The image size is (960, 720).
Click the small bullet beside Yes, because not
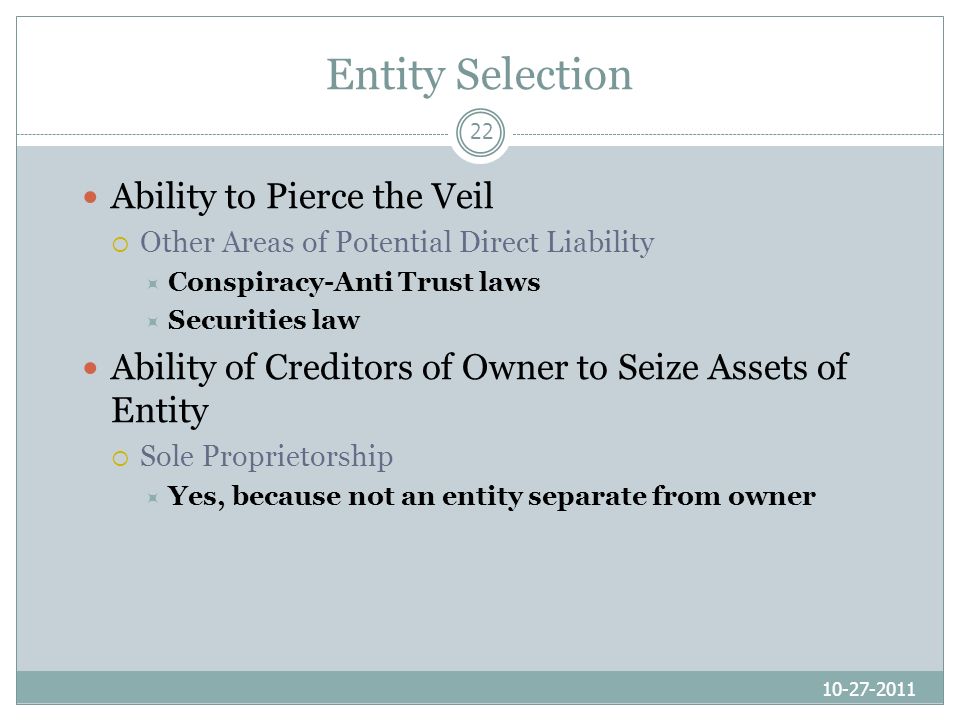[x=153, y=498]
